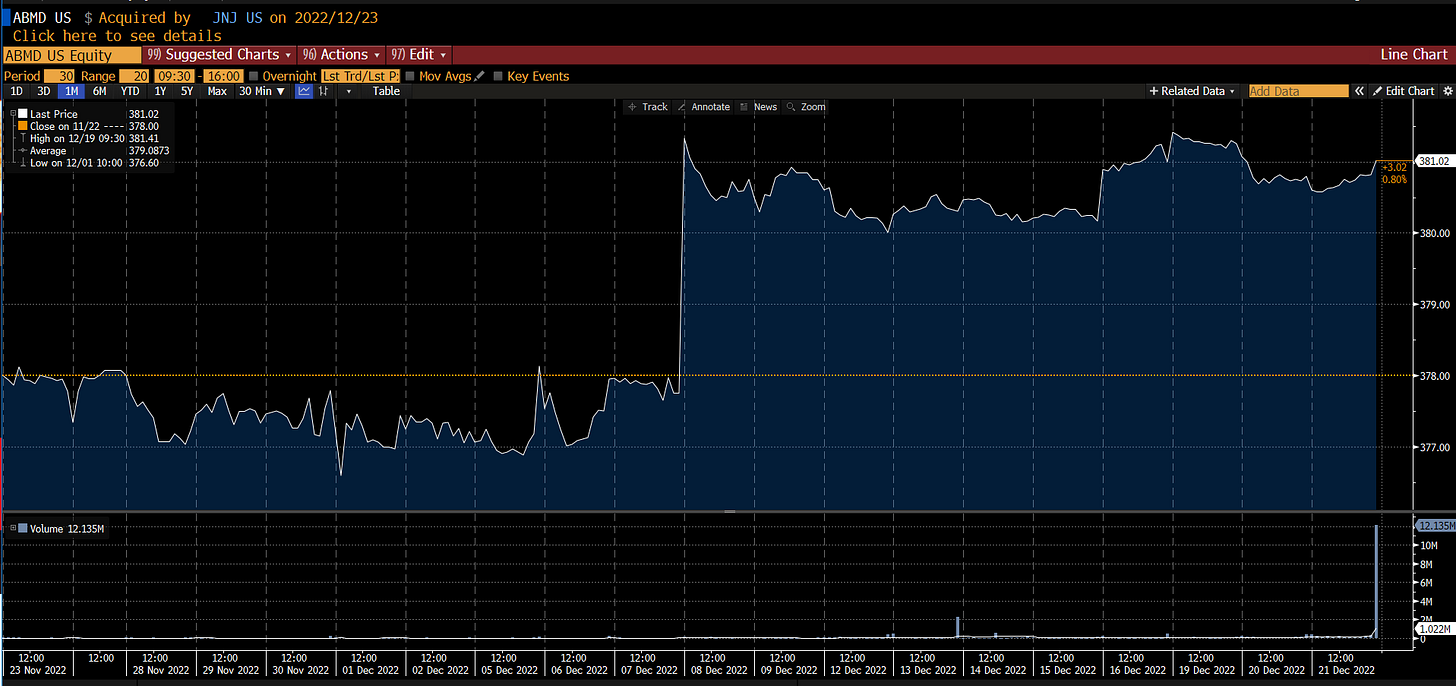
Task: Toggle Mov Avgs on
Action: pos(410,75)
